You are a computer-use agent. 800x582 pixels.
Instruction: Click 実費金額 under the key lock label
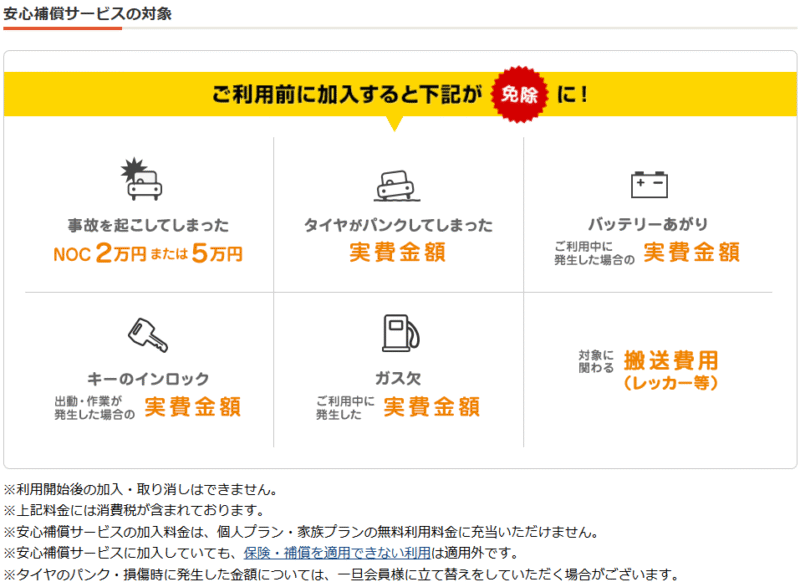click(x=192, y=407)
